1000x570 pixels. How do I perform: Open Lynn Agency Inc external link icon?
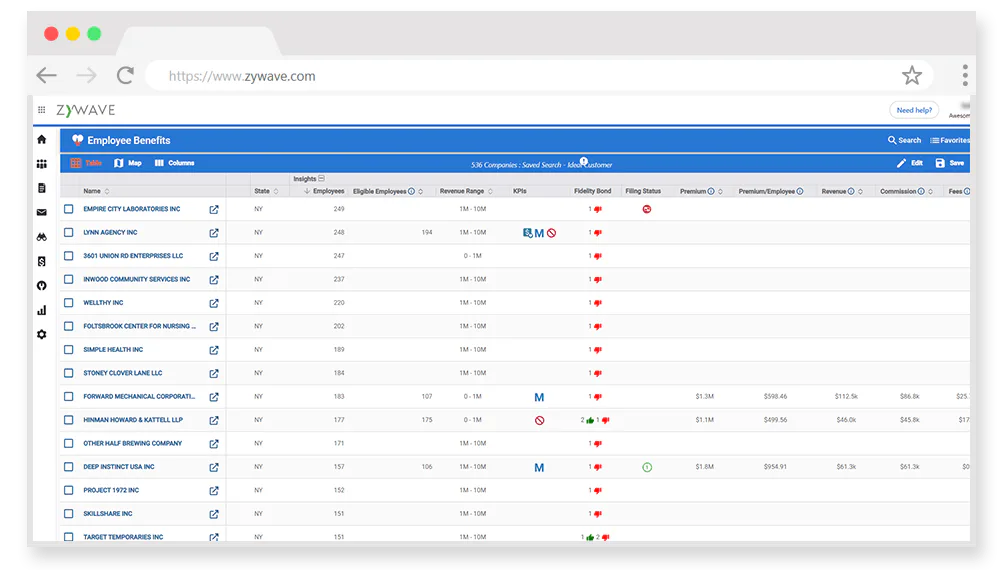[214, 233]
